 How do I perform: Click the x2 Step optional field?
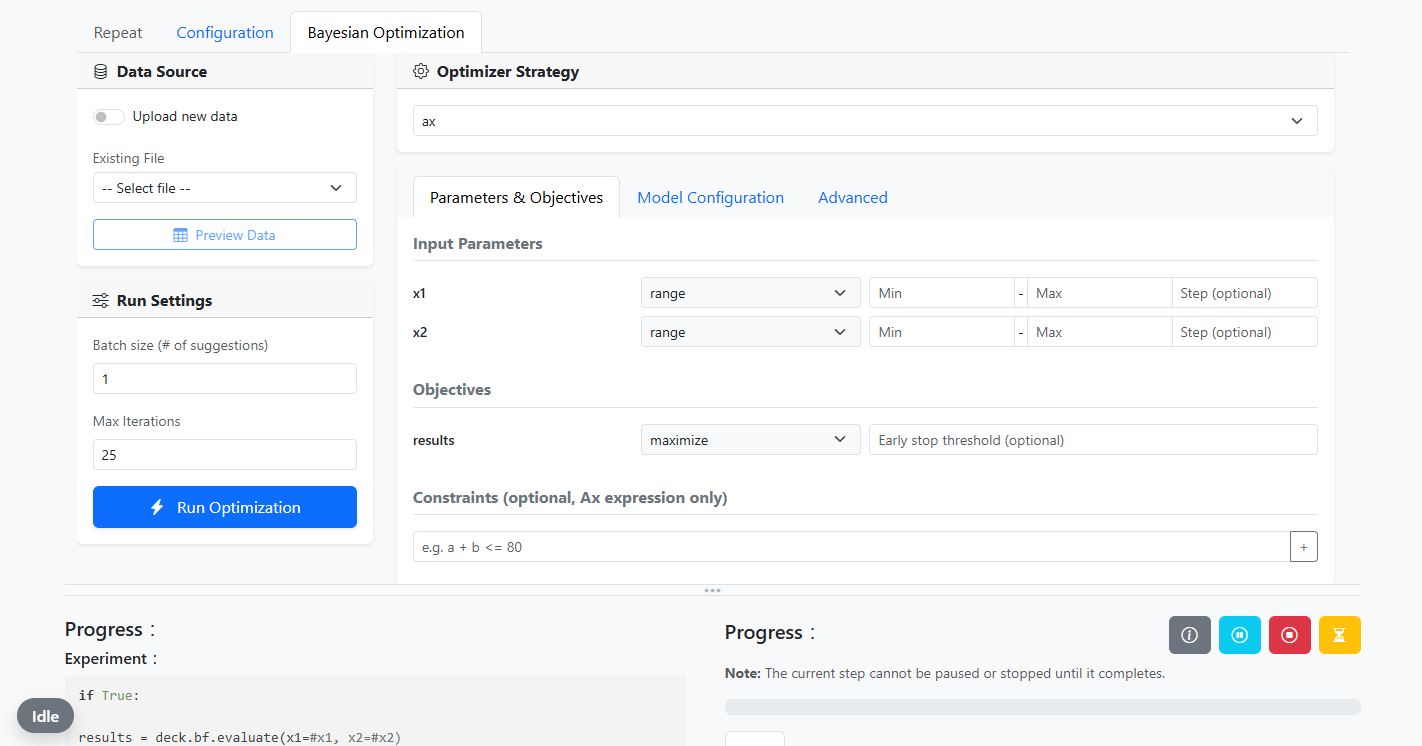tap(1245, 332)
